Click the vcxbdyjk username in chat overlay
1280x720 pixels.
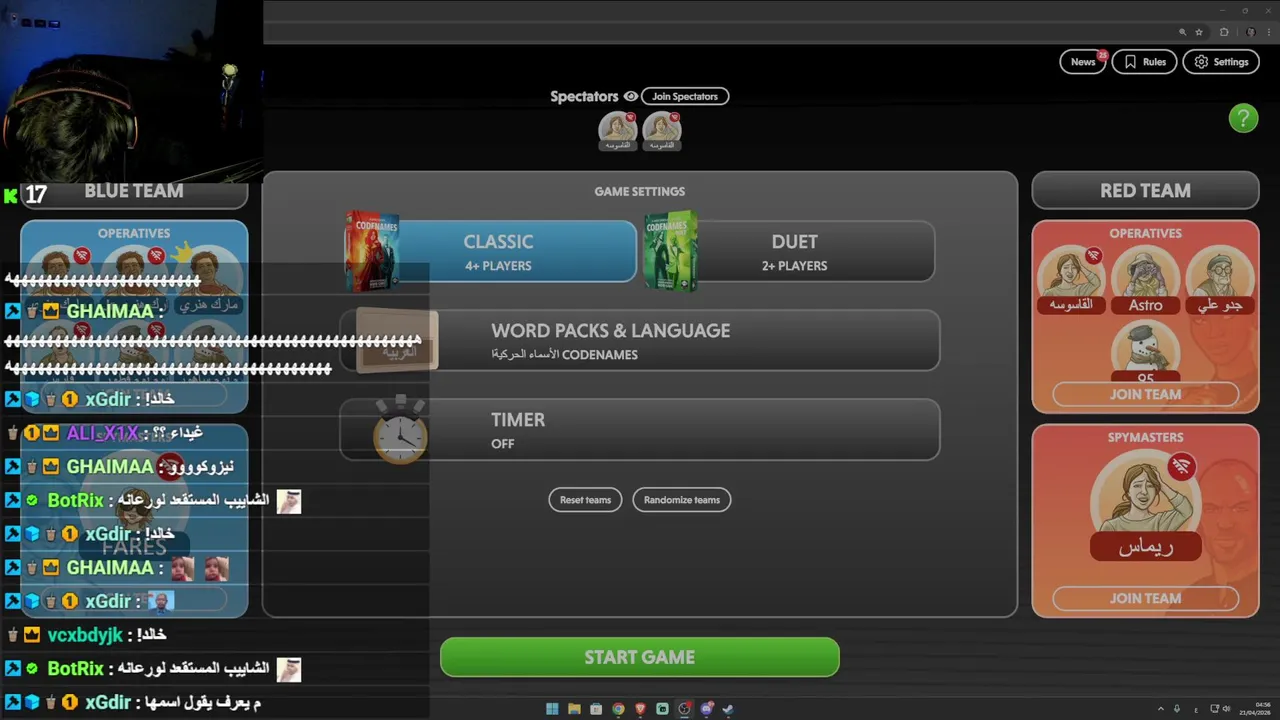click(85, 635)
